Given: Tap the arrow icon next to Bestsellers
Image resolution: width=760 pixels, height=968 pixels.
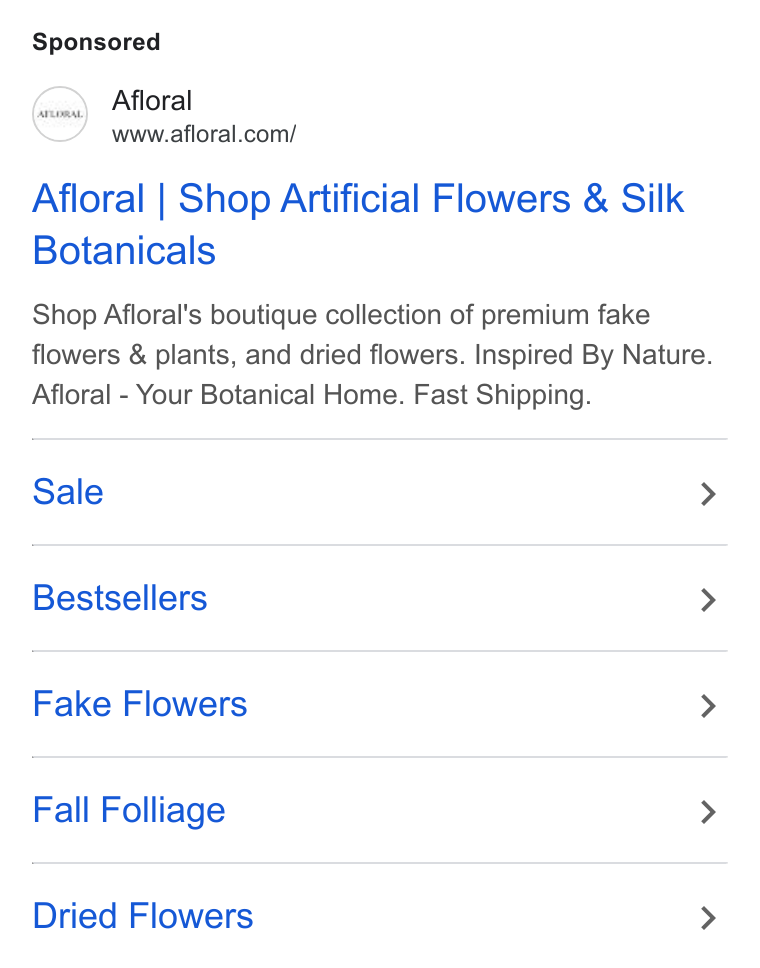Looking at the screenshot, I should coord(708,600).
